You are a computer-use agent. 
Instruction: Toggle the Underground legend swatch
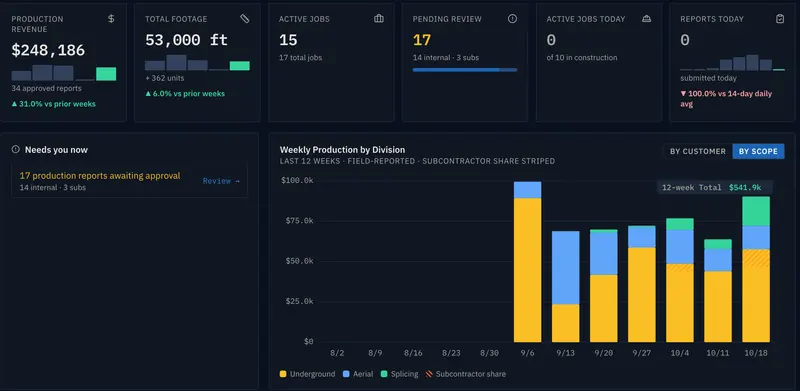(x=283, y=374)
